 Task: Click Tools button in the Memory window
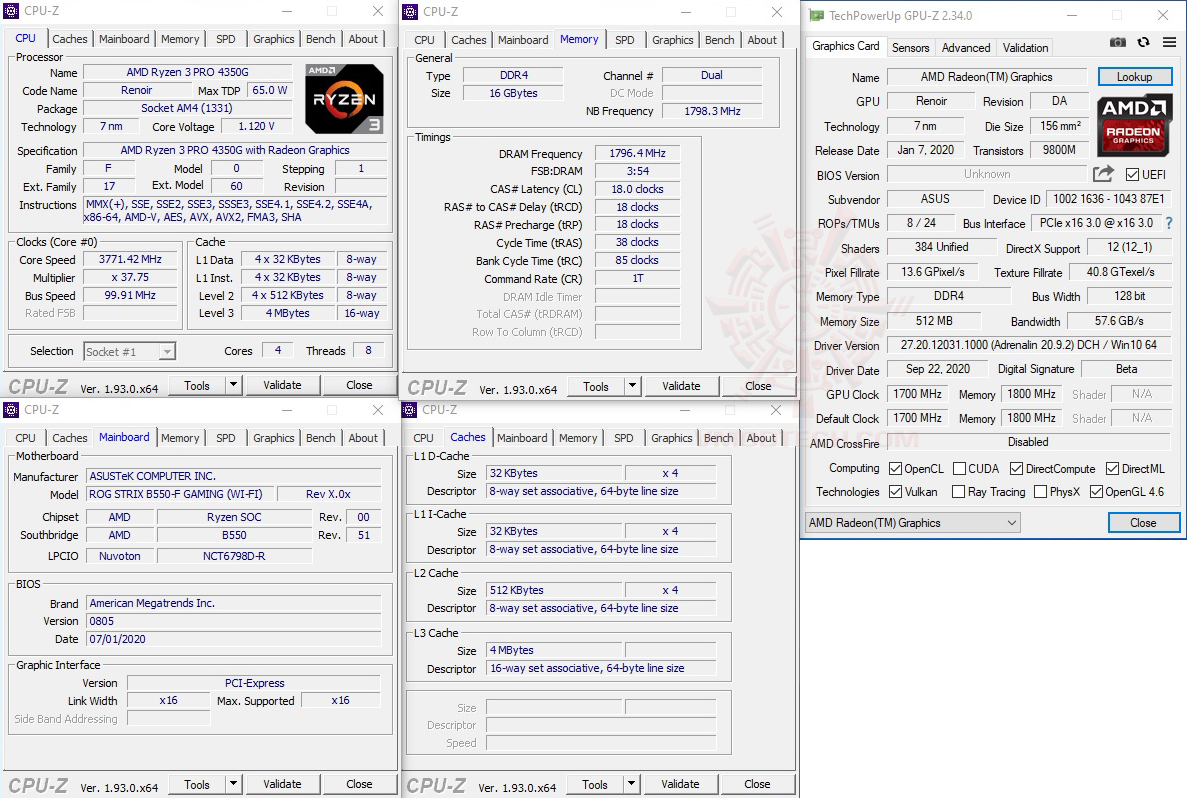[x=596, y=386]
